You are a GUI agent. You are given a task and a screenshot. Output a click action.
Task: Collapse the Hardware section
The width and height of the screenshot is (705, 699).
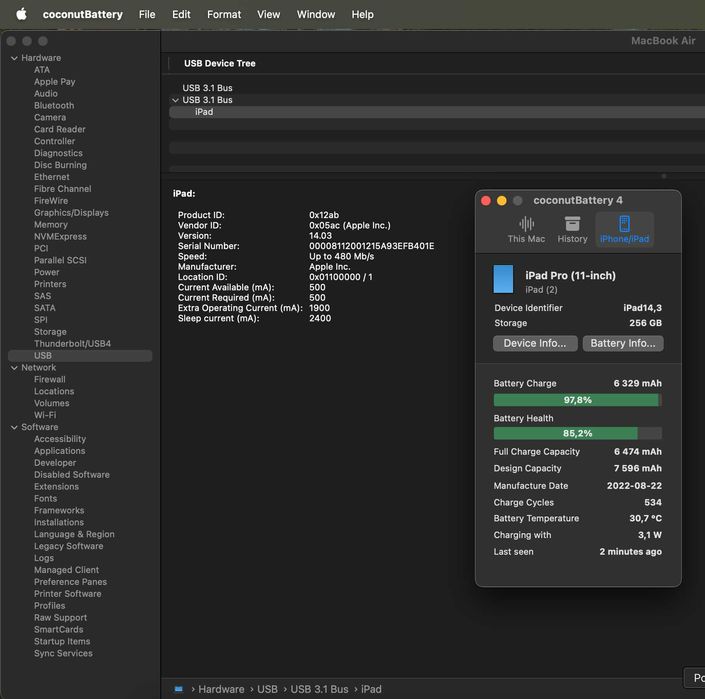[14, 58]
